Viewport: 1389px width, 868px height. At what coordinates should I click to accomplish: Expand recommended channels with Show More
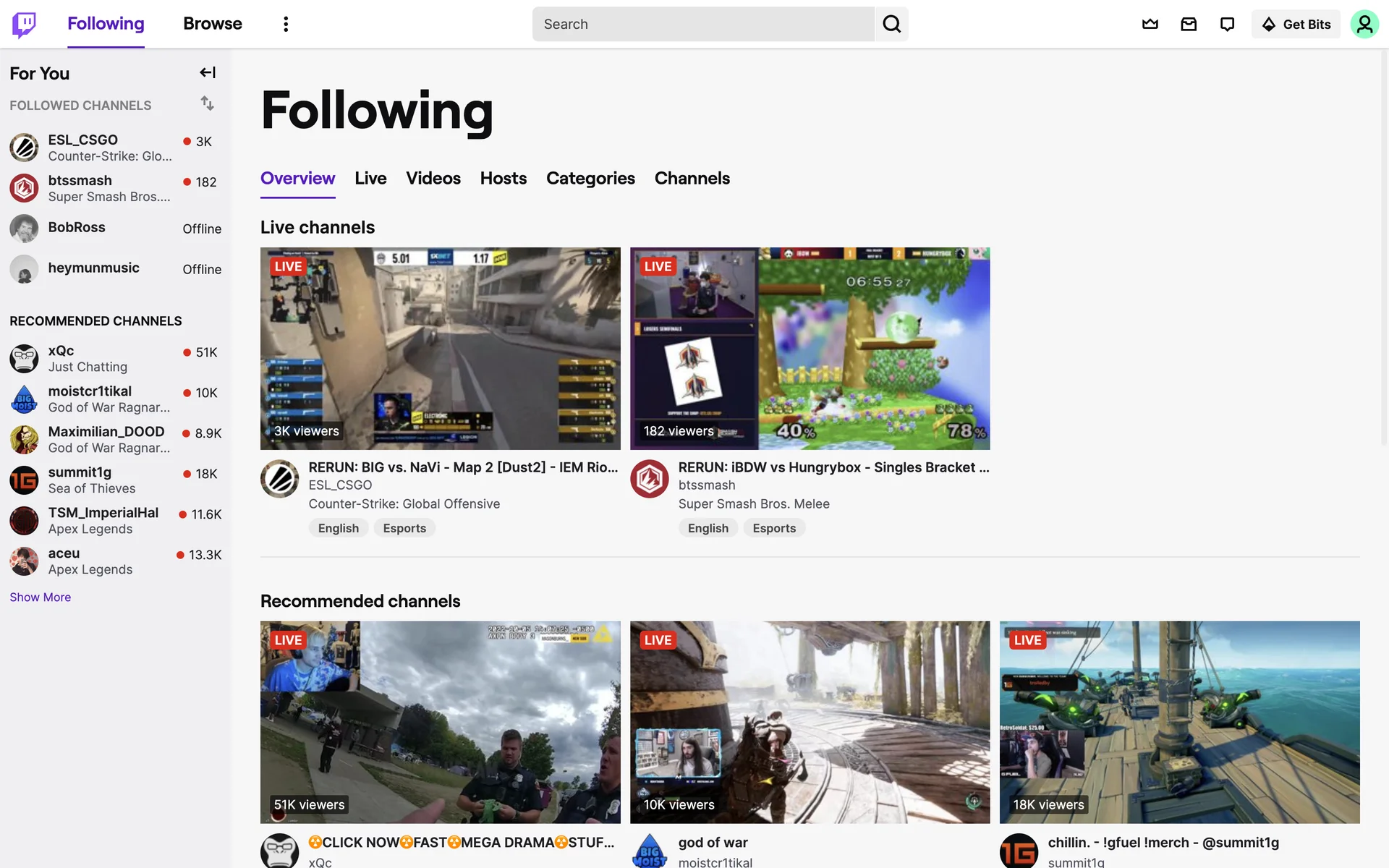pos(41,597)
